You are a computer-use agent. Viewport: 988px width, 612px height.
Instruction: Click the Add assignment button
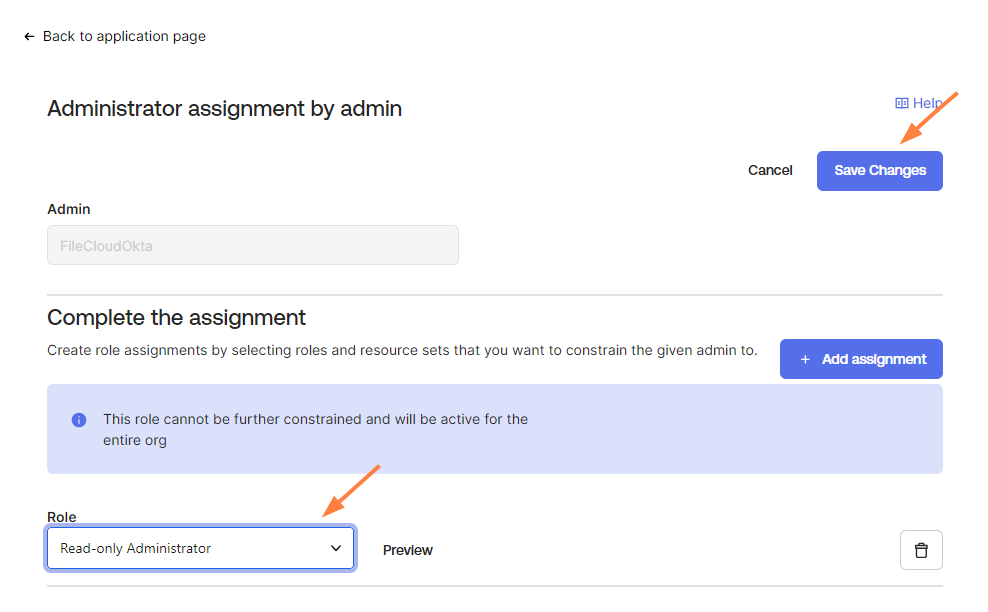pos(861,359)
